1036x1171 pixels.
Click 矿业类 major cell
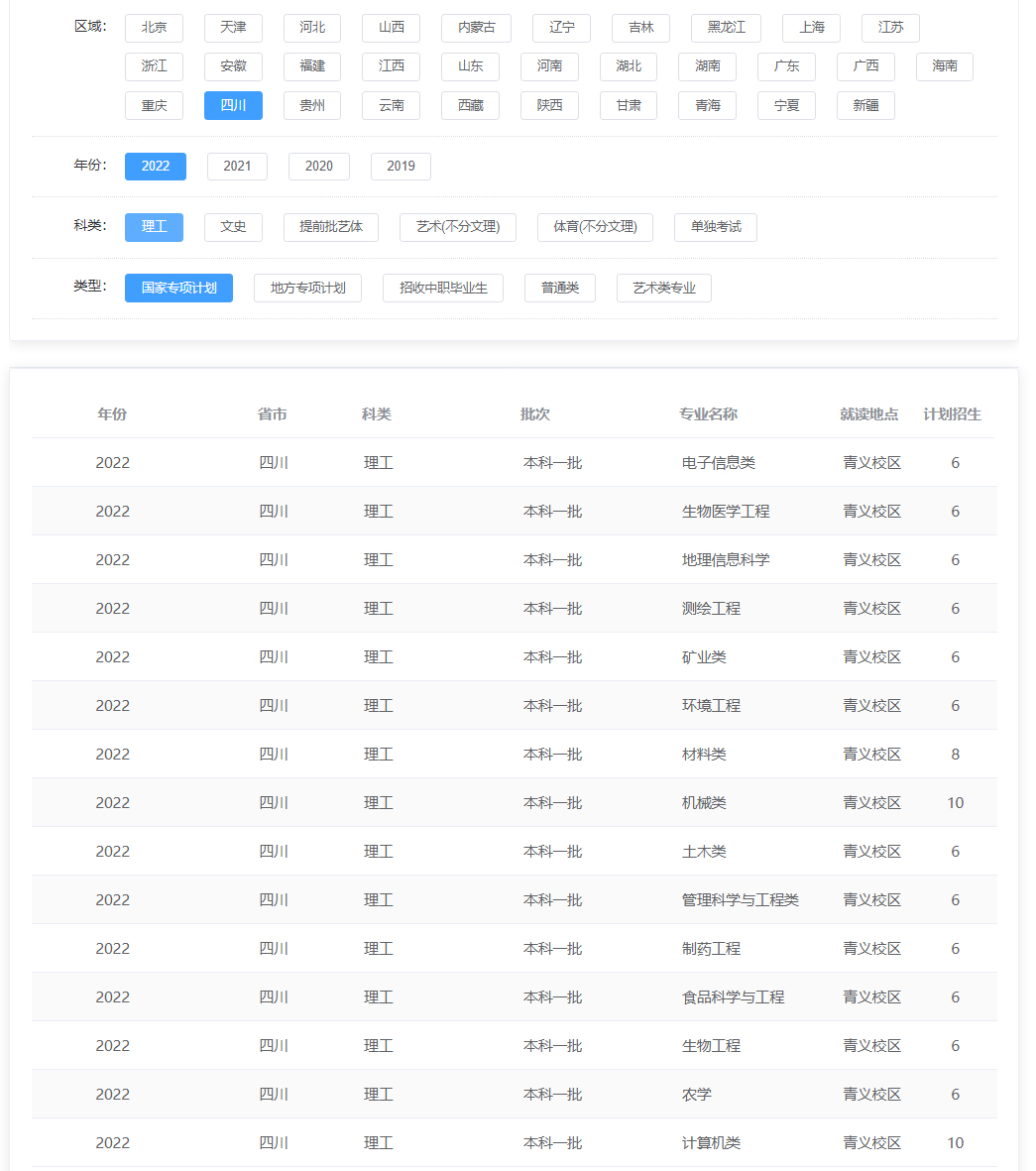[x=704, y=657]
